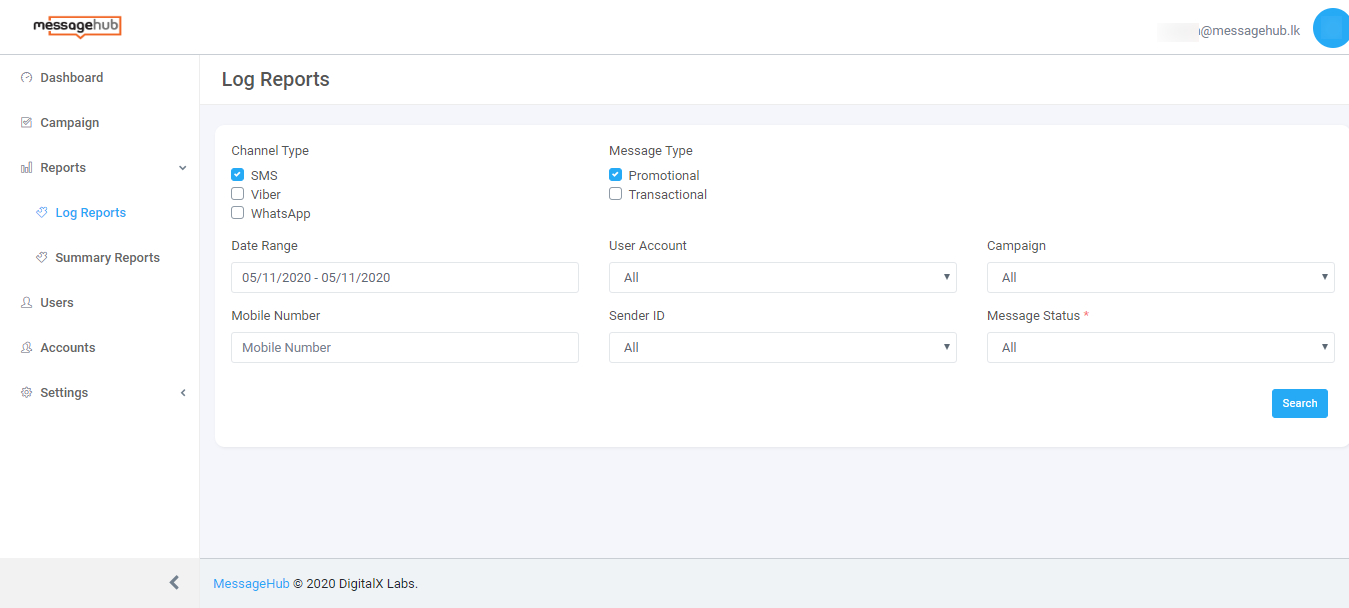Select Log Reports menu item
The height and width of the screenshot is (608, 1349).
pos(90,213)
